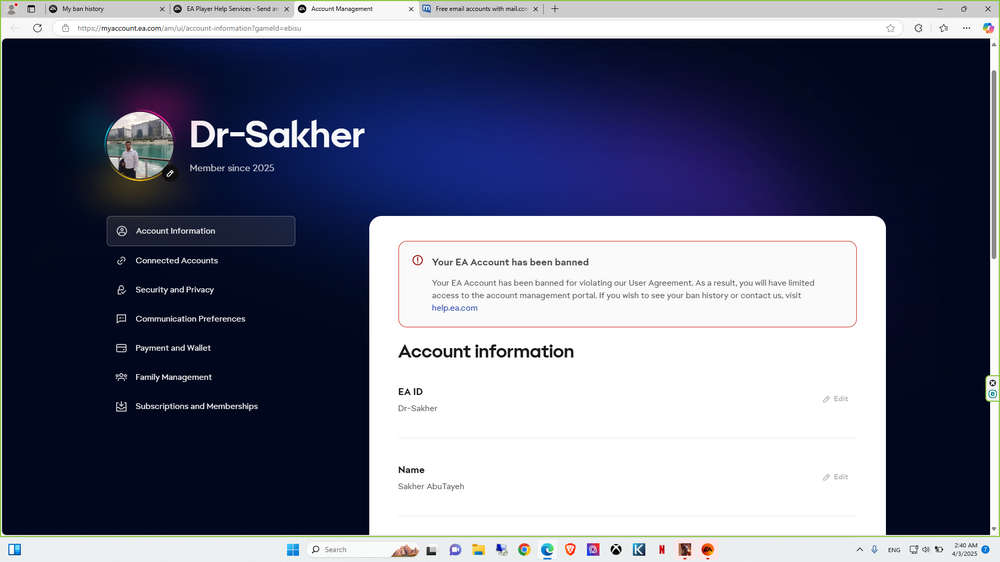Open browser Settings and more menu

click(967, 28)
